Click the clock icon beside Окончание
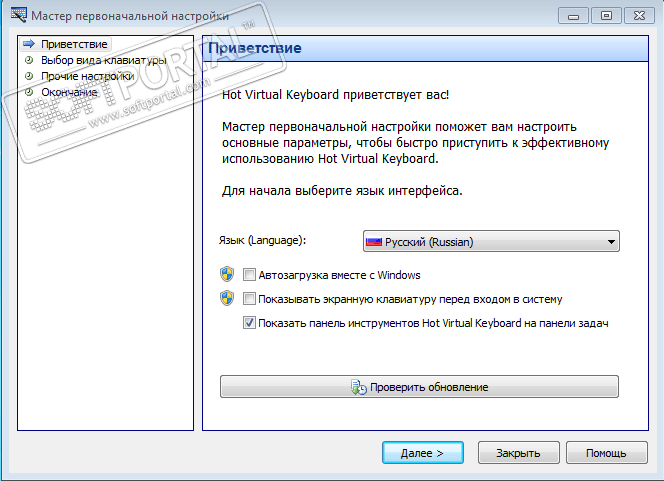 point(29,92)
